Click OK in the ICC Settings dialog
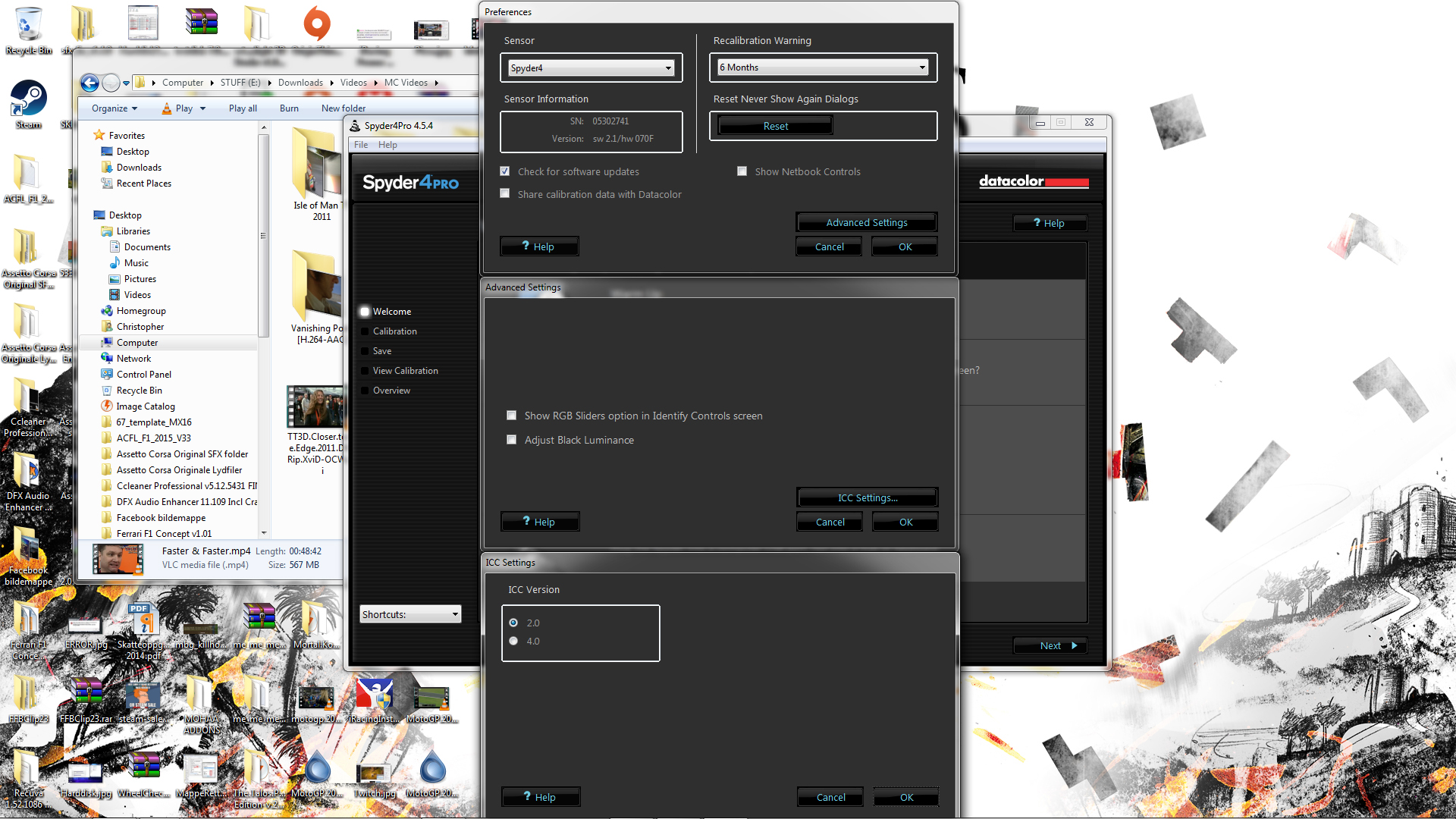Screen dimensions: 1456x819 [906, 797]
